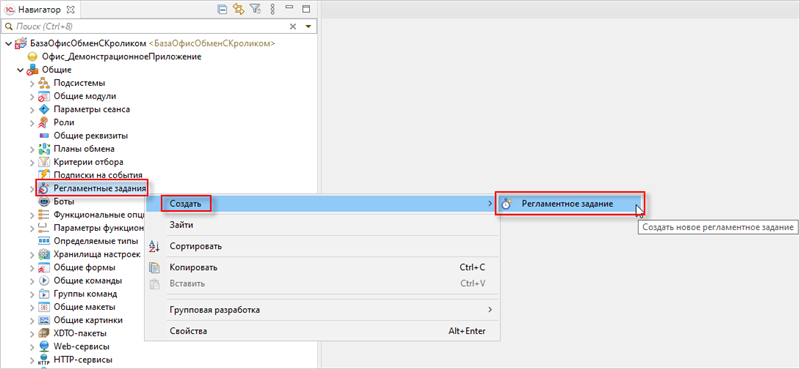The image size is (800, 369).
Task: Select the Общие модули tree icon
Action: 44,96
